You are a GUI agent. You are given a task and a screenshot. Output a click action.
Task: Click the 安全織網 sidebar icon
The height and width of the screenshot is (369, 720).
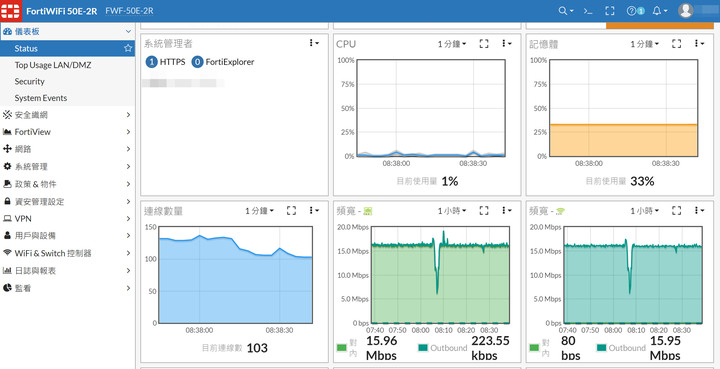(x=7, y=115)
